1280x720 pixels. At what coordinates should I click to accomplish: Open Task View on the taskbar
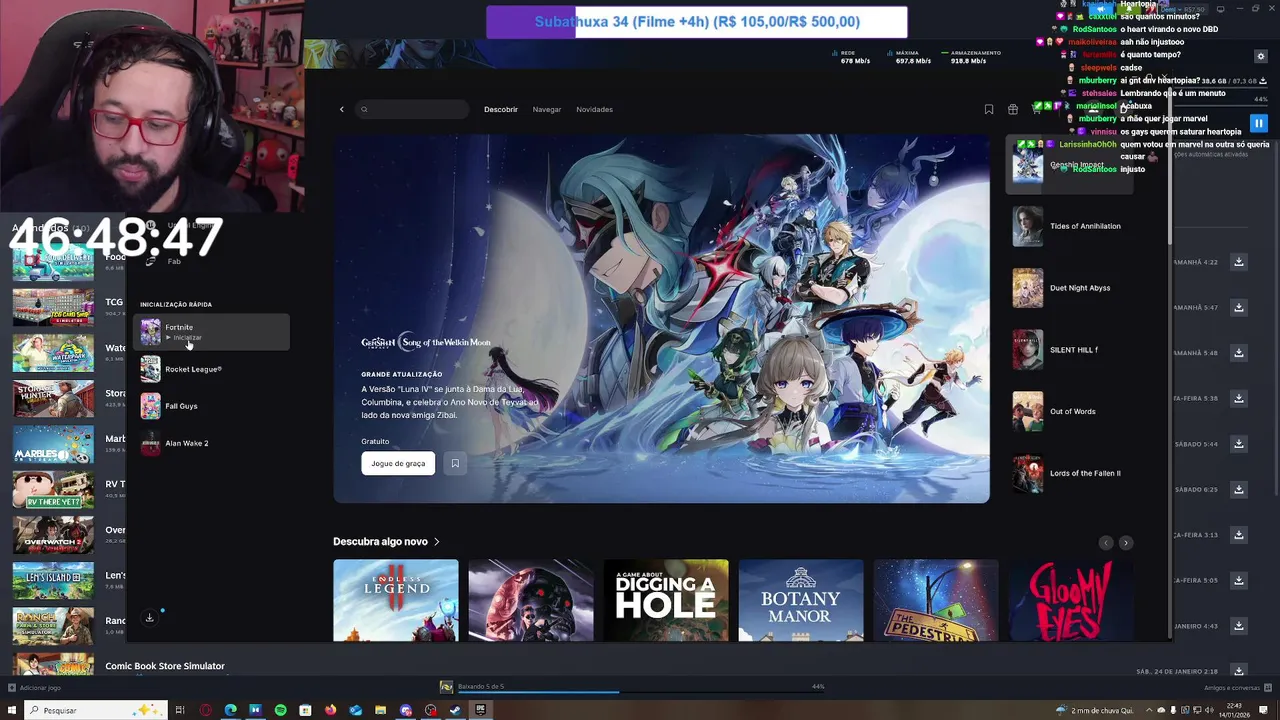(x=180, y=710)
